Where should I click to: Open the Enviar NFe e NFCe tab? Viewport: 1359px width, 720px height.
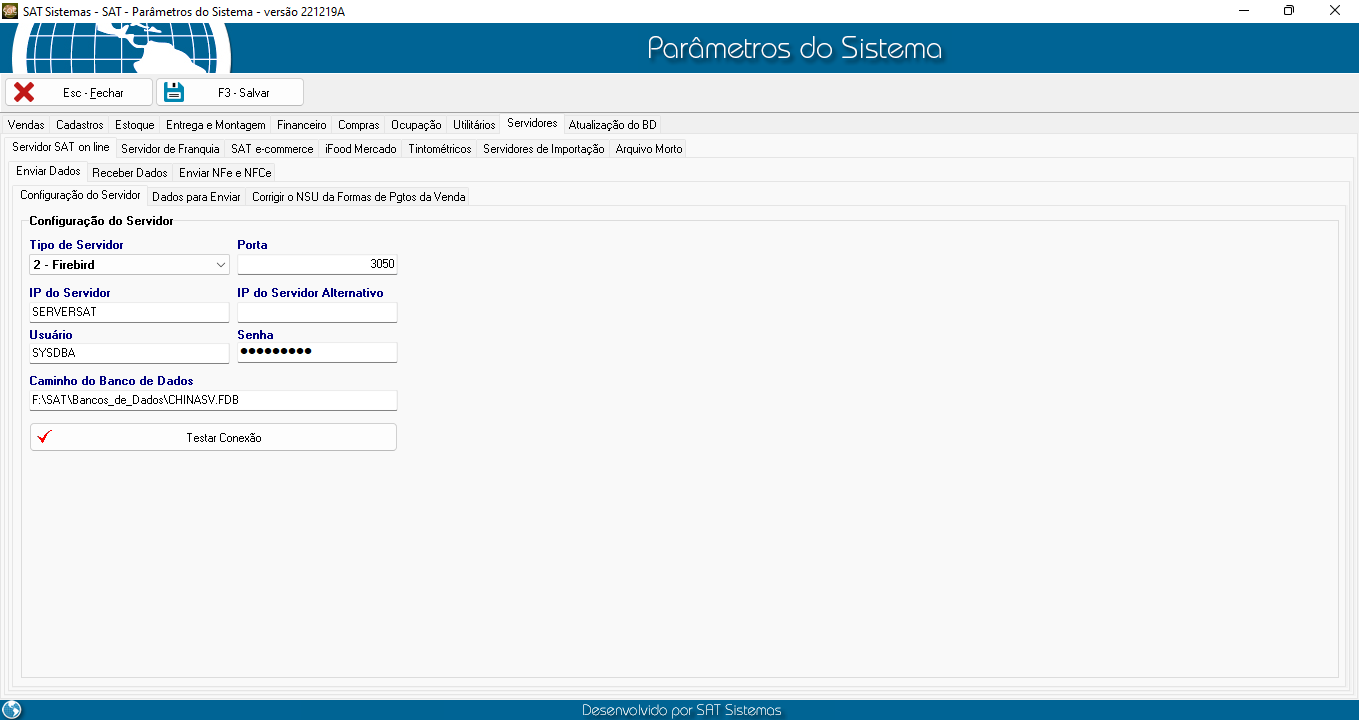point(225,173)
